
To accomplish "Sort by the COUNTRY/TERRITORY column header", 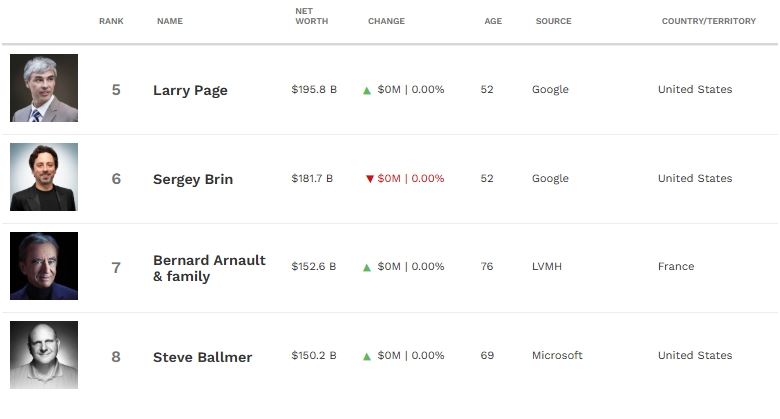I will coord(708,21).
